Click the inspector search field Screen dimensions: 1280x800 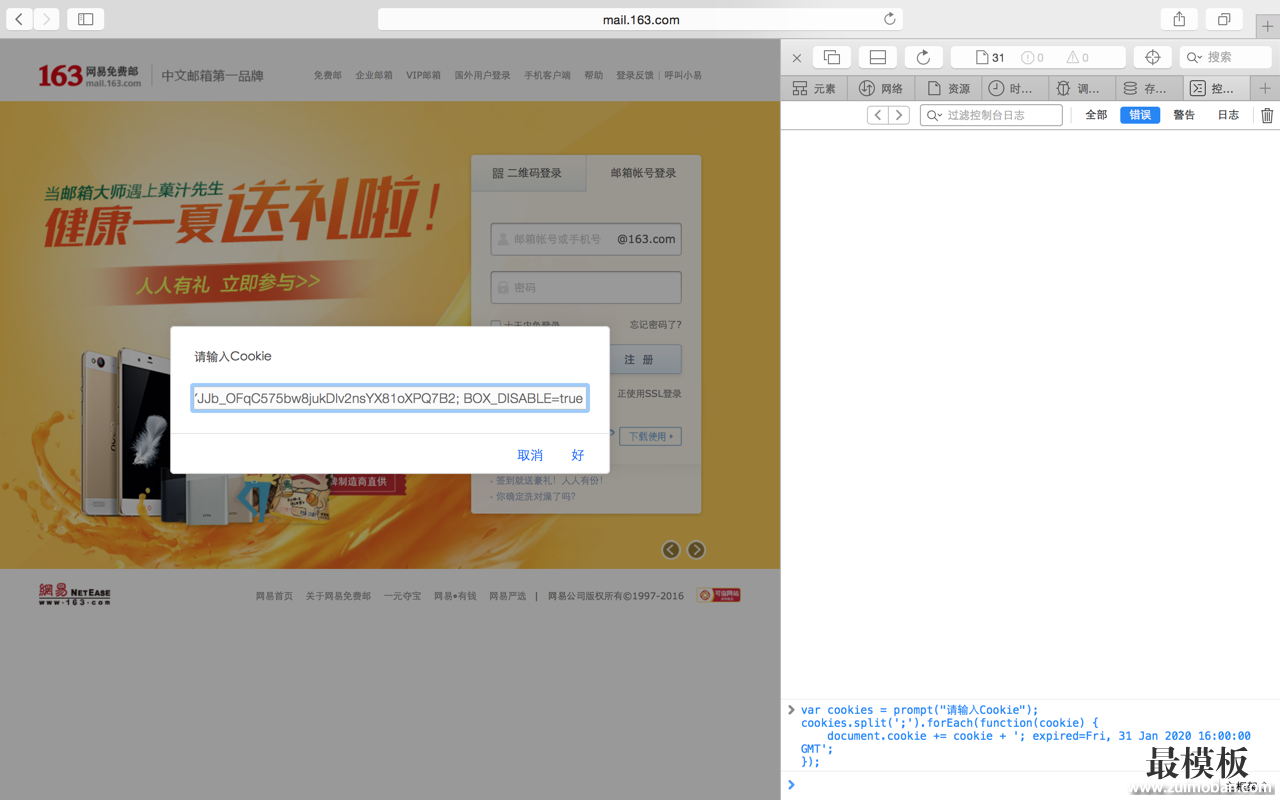[1225, 57]
